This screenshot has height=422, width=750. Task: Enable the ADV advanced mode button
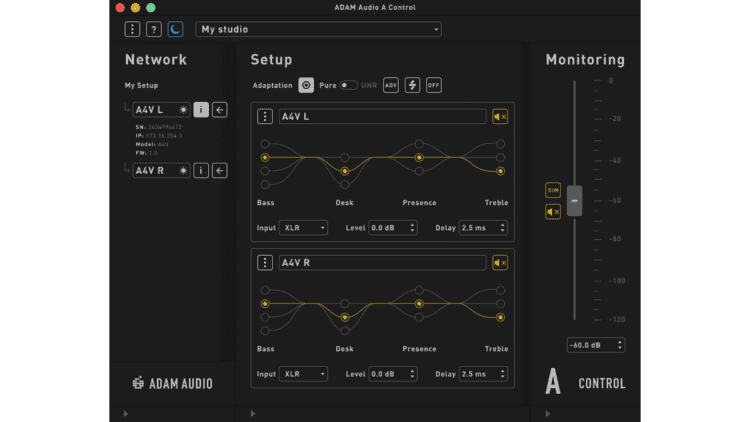pyautogui.click(x=391, y=85)
